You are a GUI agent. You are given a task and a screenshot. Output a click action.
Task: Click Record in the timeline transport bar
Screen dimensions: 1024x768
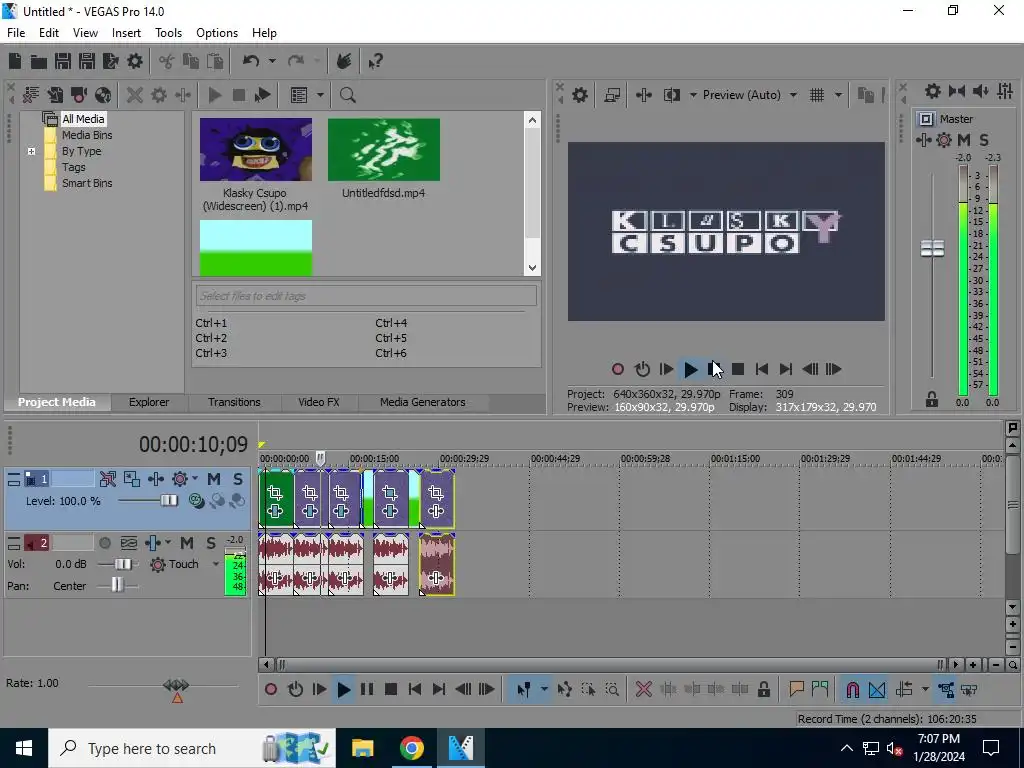point(271,690)
